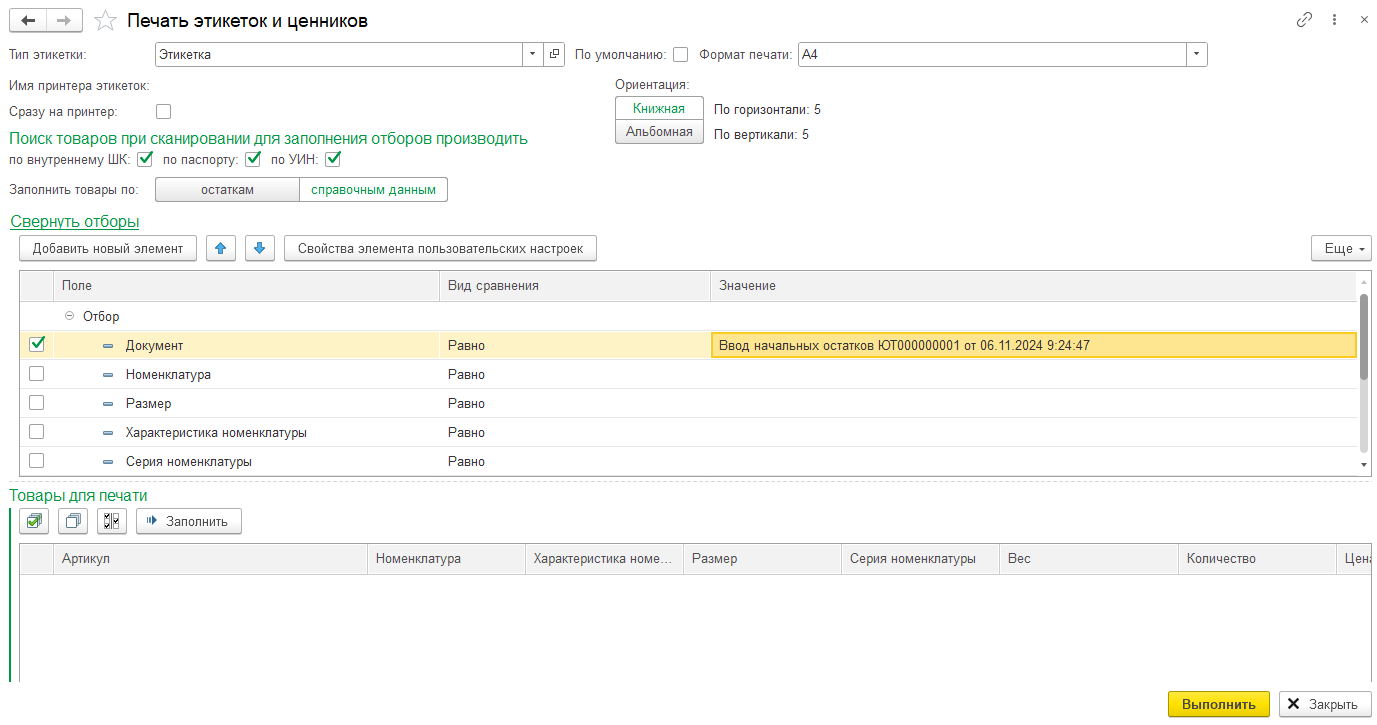The height and width of the screenshot is (725, 1377).
Task: Copy link via the chain icon
Action: (1304, 20)
